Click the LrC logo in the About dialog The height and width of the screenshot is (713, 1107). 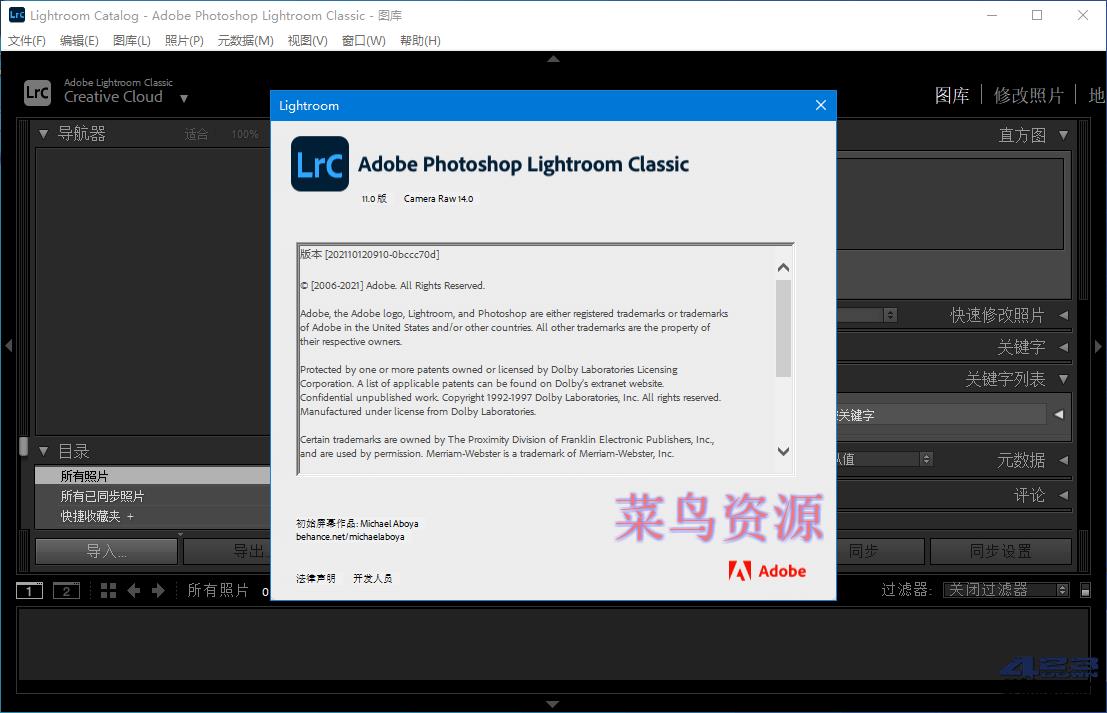tap(319, 165)
